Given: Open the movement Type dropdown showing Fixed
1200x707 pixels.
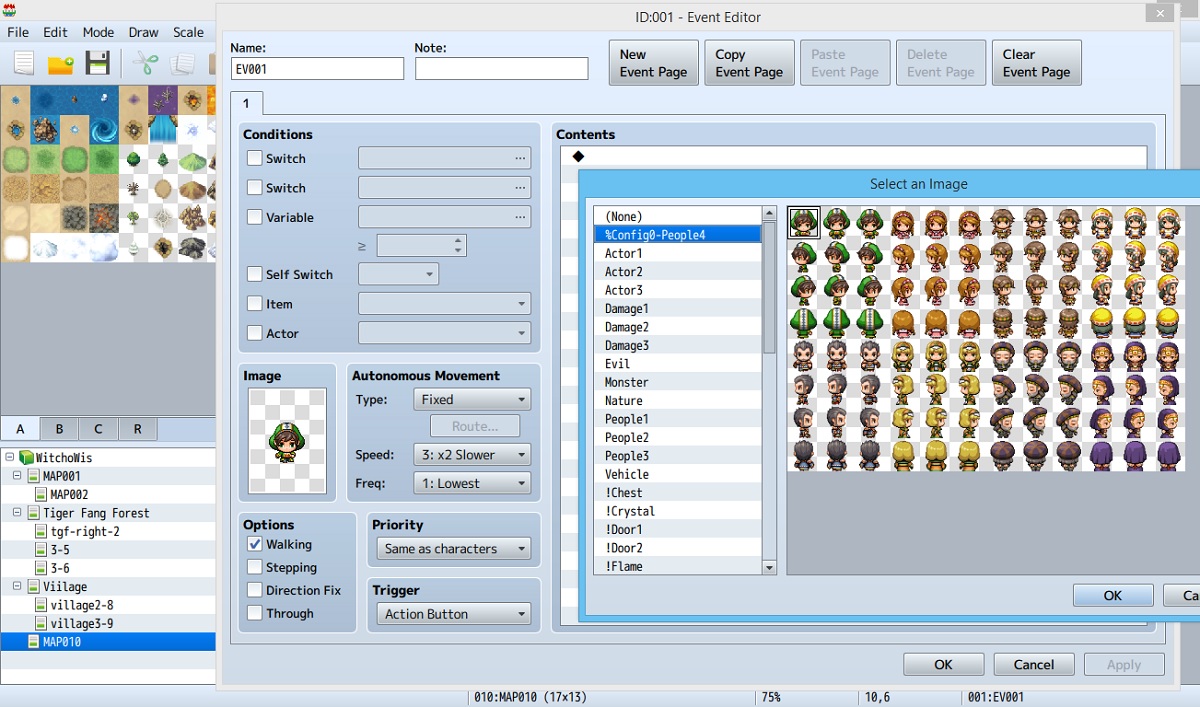Looking at the screenshot, I should tap(472, 399).
